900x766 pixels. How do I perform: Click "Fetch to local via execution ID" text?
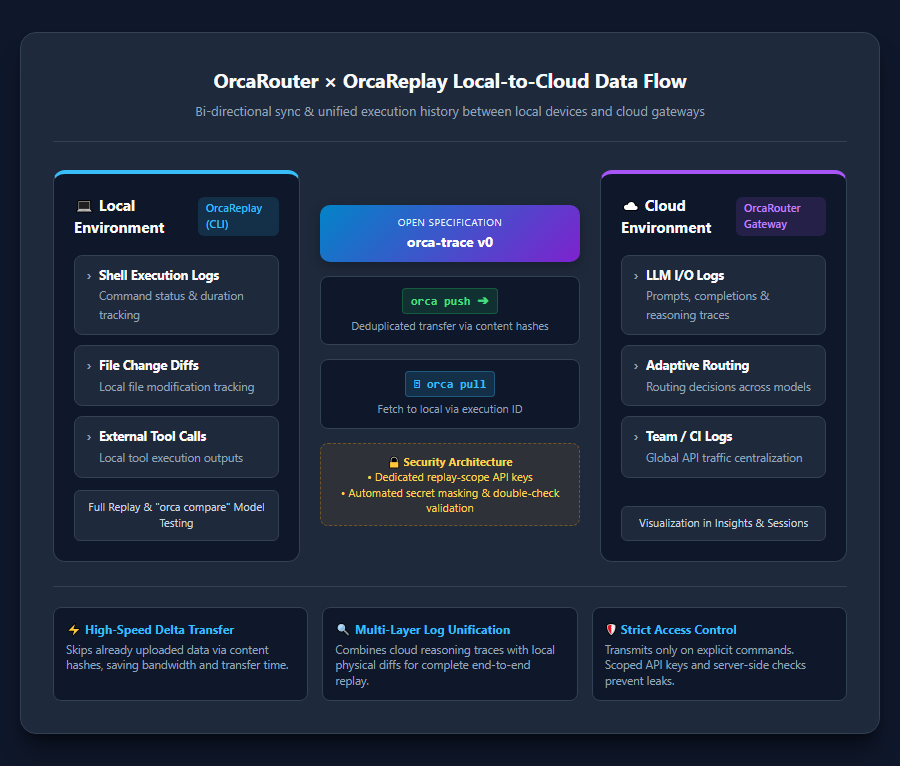450,409
